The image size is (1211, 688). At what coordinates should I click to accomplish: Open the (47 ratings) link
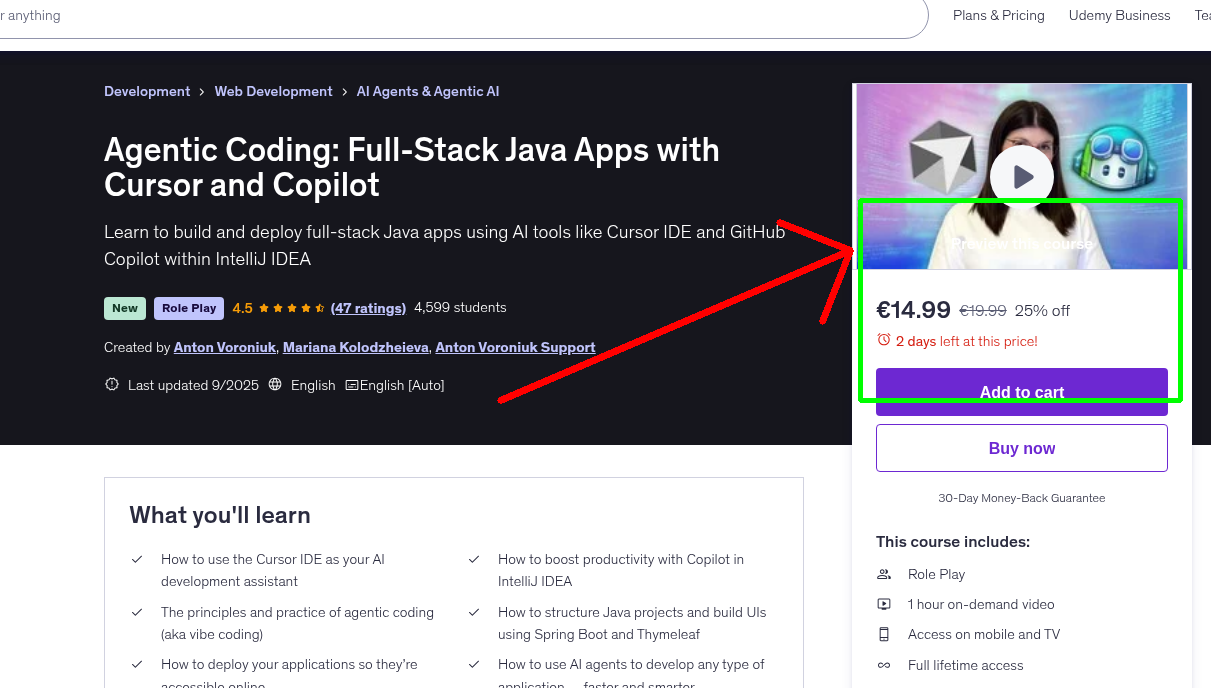tap(368, 308)
